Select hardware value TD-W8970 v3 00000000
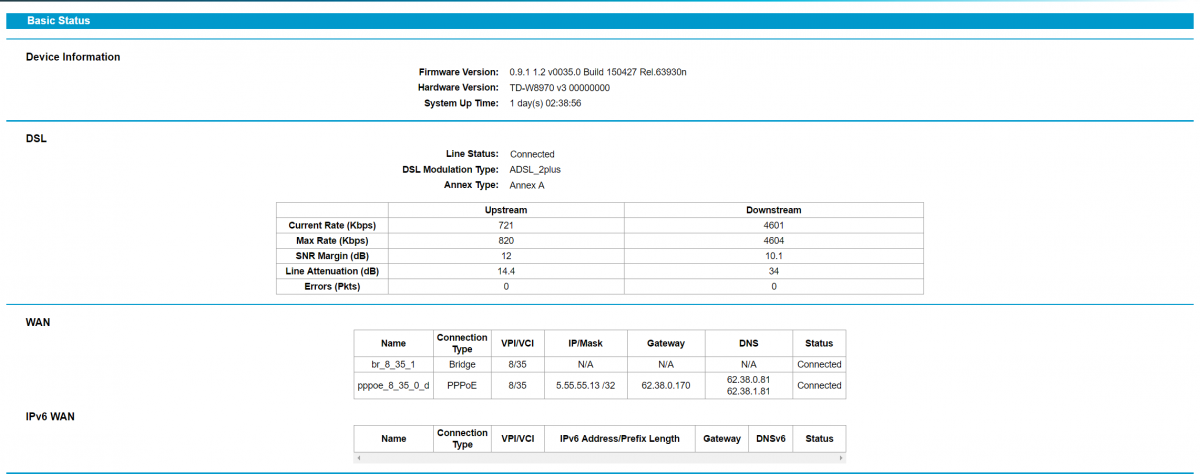 point(559,88)
